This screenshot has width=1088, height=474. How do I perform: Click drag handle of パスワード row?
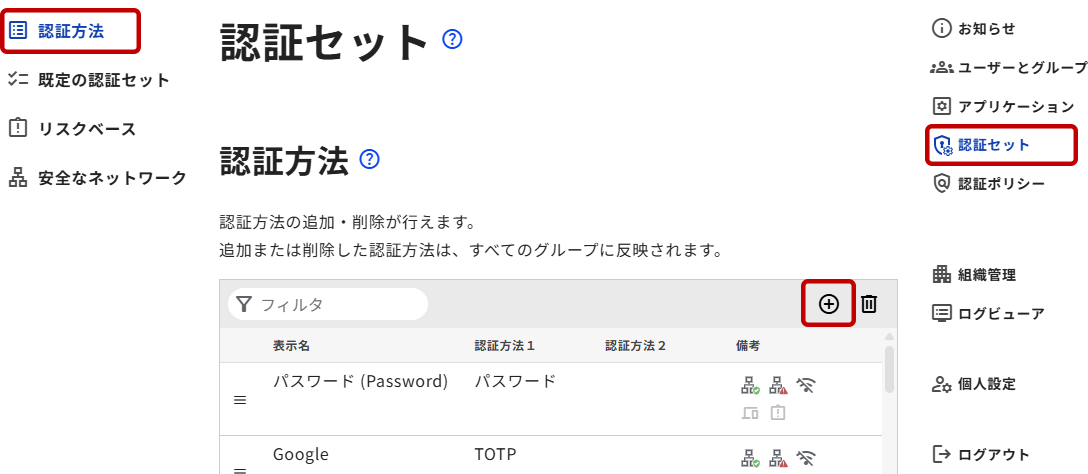point(240,400)
